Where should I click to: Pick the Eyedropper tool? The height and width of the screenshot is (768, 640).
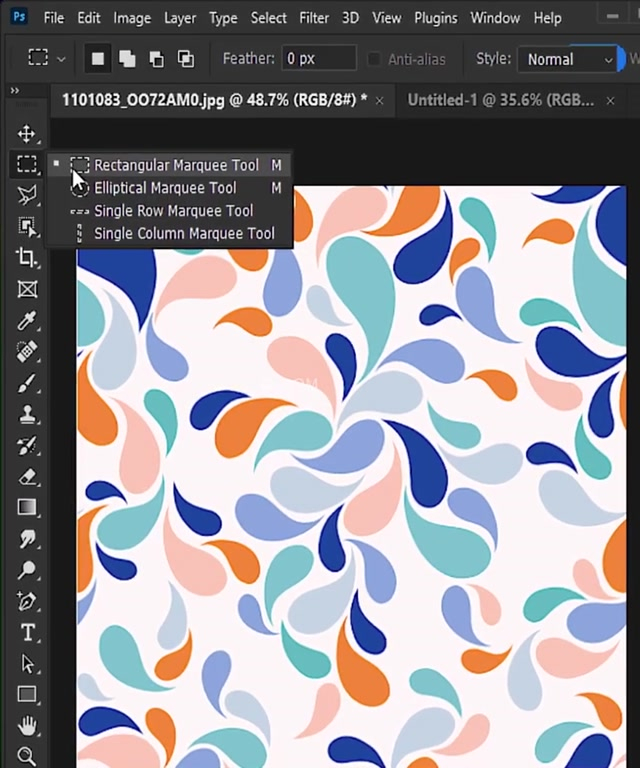pyautogui.click(x=27, y=320)
